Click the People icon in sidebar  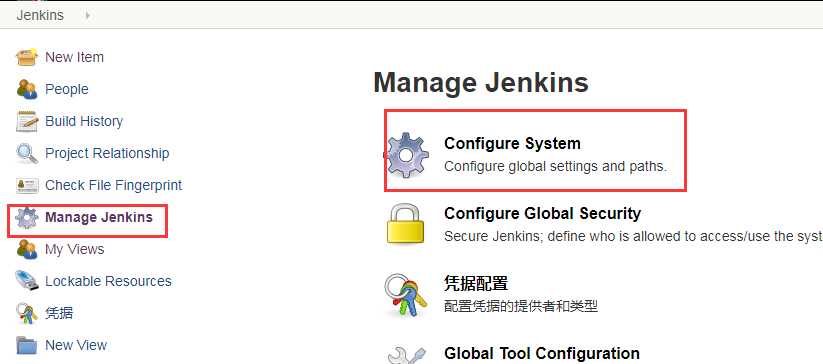pyautogui.click(x=27, y=89)
